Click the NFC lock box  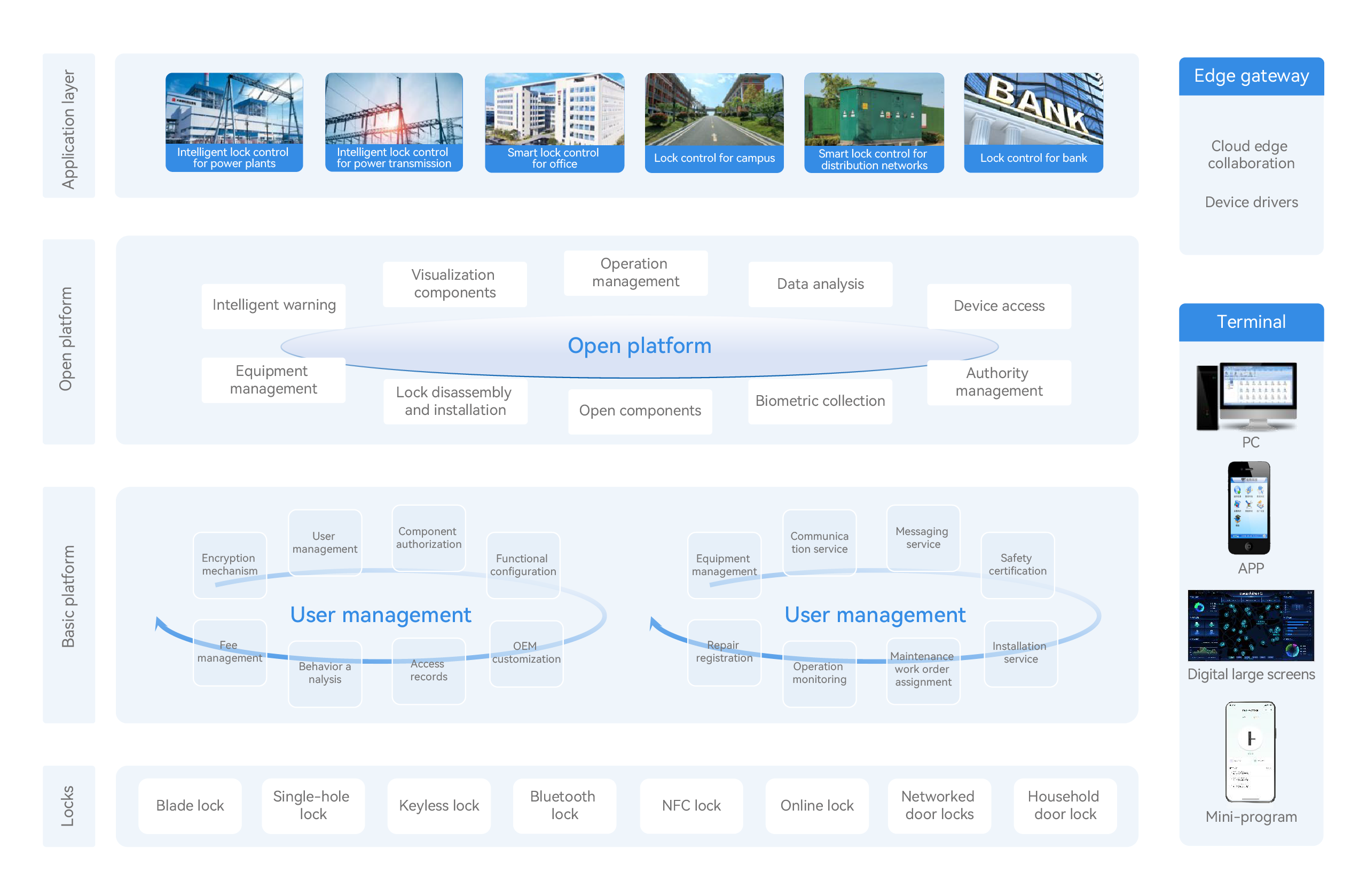tap(691, 805)
